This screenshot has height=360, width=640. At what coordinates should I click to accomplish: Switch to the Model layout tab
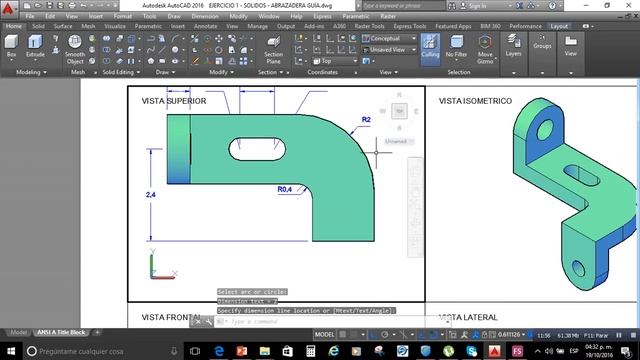point(18,332)
